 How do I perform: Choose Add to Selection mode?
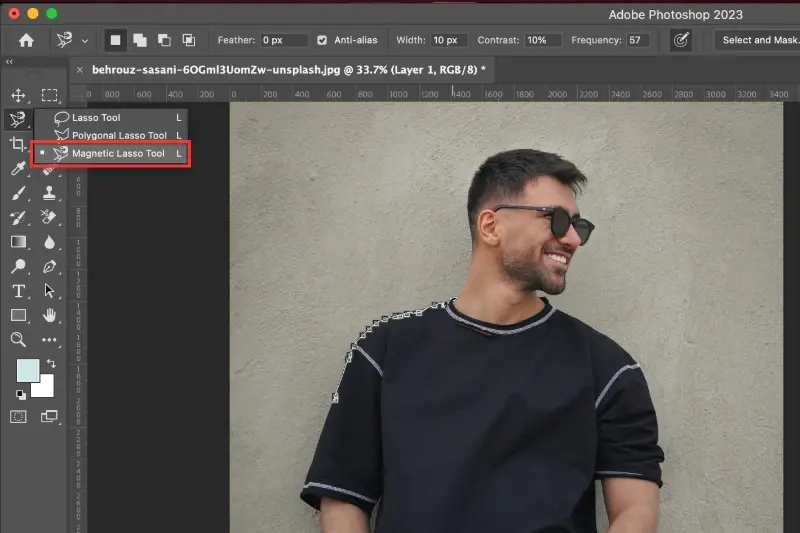tap(139, 40)
